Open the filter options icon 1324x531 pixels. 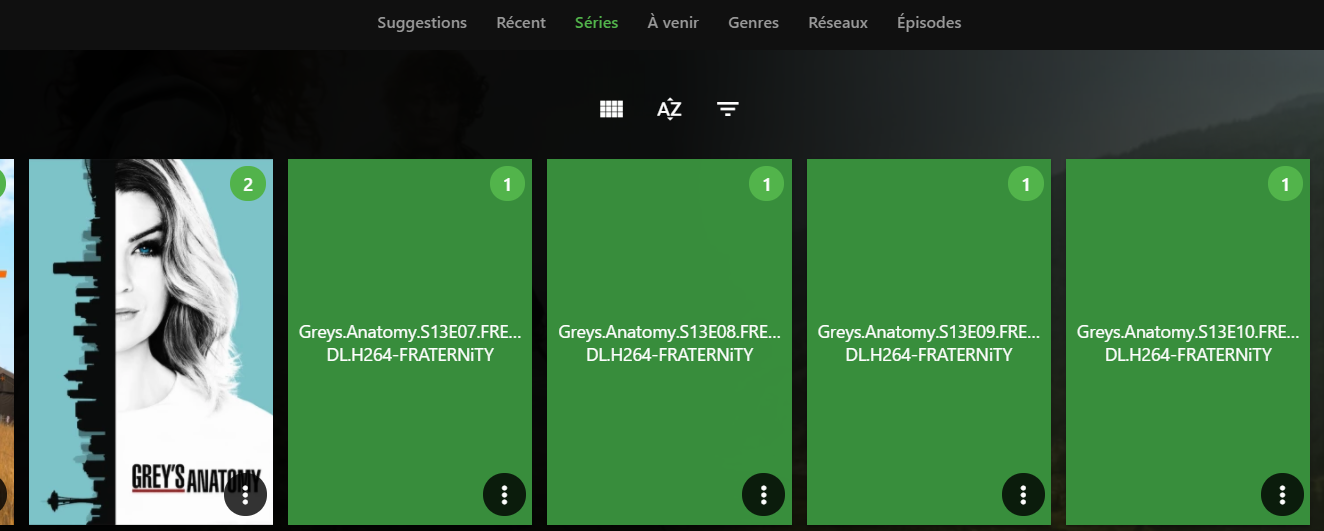(728, 109)
